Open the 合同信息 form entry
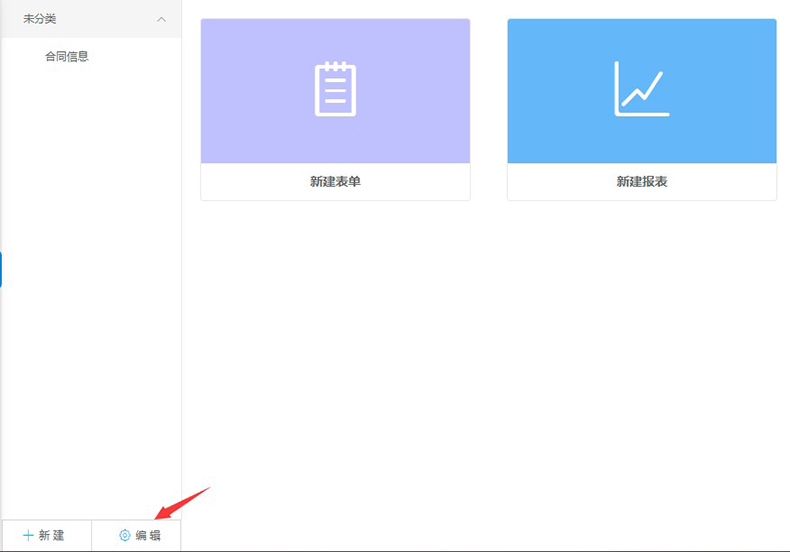The height and width of the screenshot is (552, 790). [x=67, y=56]
